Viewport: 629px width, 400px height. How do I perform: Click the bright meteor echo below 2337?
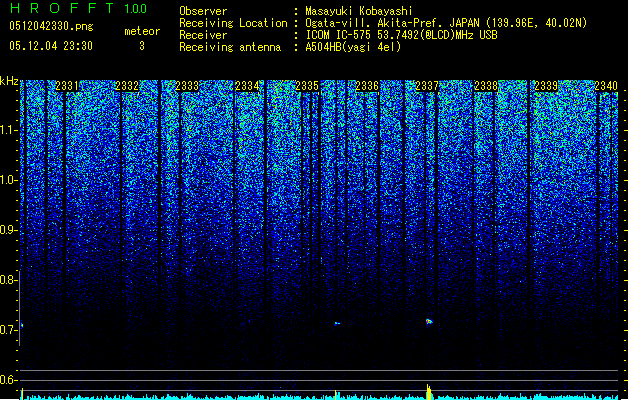tap(429, 321)
